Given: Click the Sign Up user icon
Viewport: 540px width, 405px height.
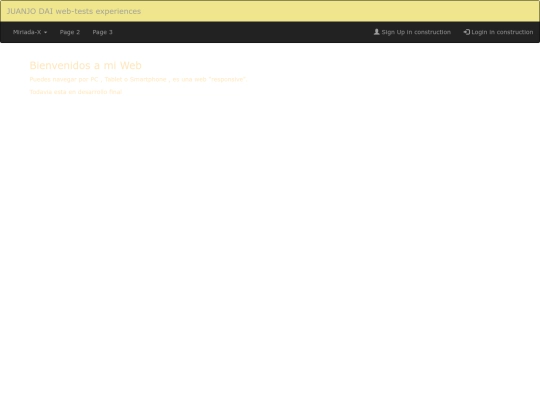Looking at the screenshot, I should (x=377, y=32).
